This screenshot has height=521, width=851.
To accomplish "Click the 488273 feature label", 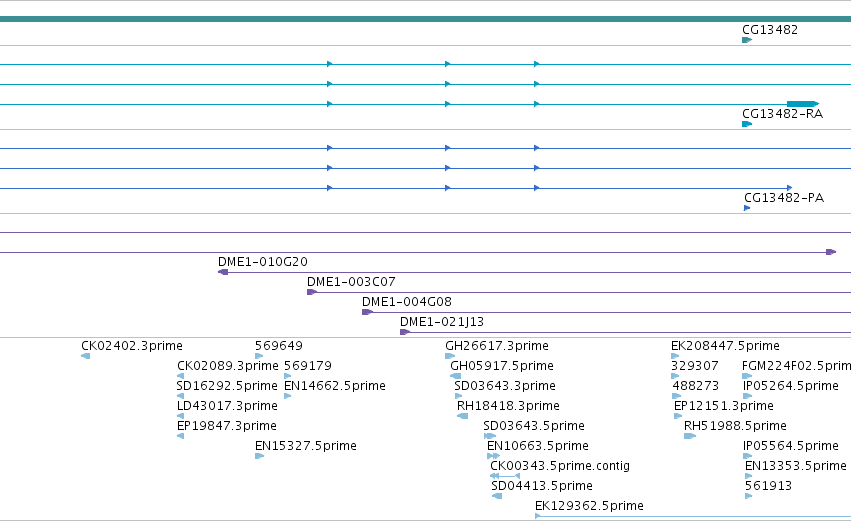I will (696, 386).
